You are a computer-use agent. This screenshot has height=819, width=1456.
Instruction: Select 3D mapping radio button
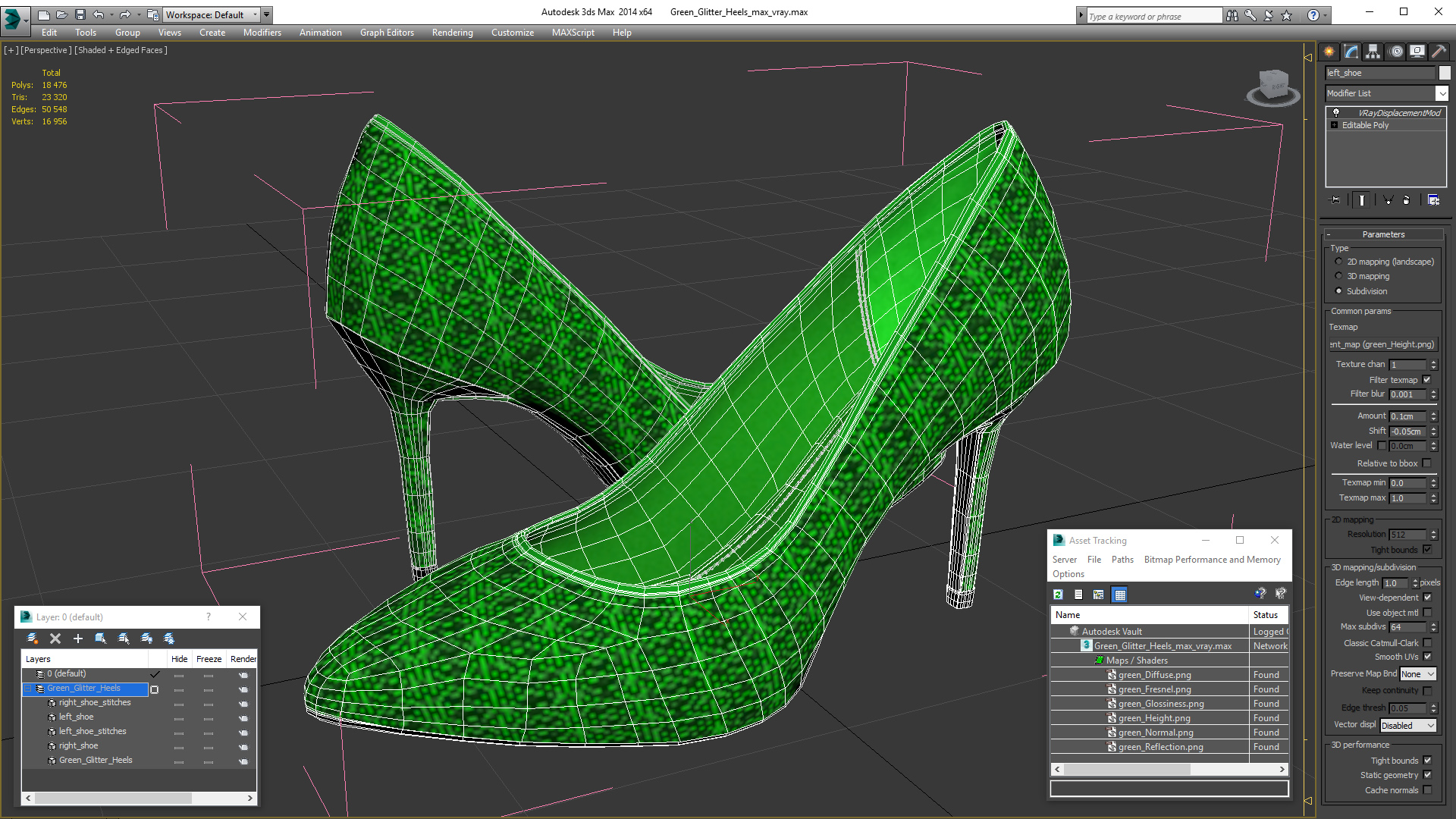[1339, 276]
